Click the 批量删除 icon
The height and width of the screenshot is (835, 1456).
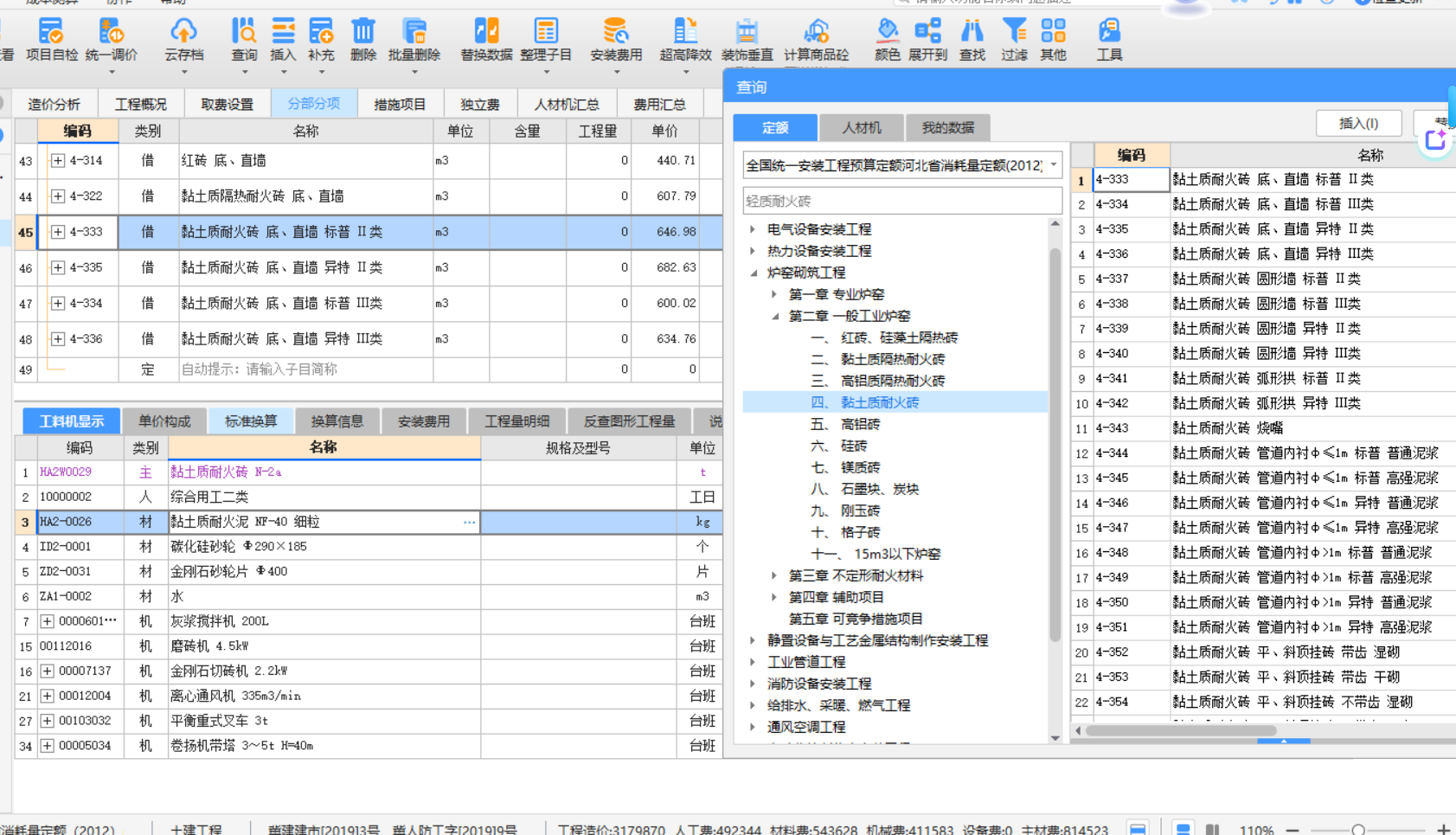414,39
